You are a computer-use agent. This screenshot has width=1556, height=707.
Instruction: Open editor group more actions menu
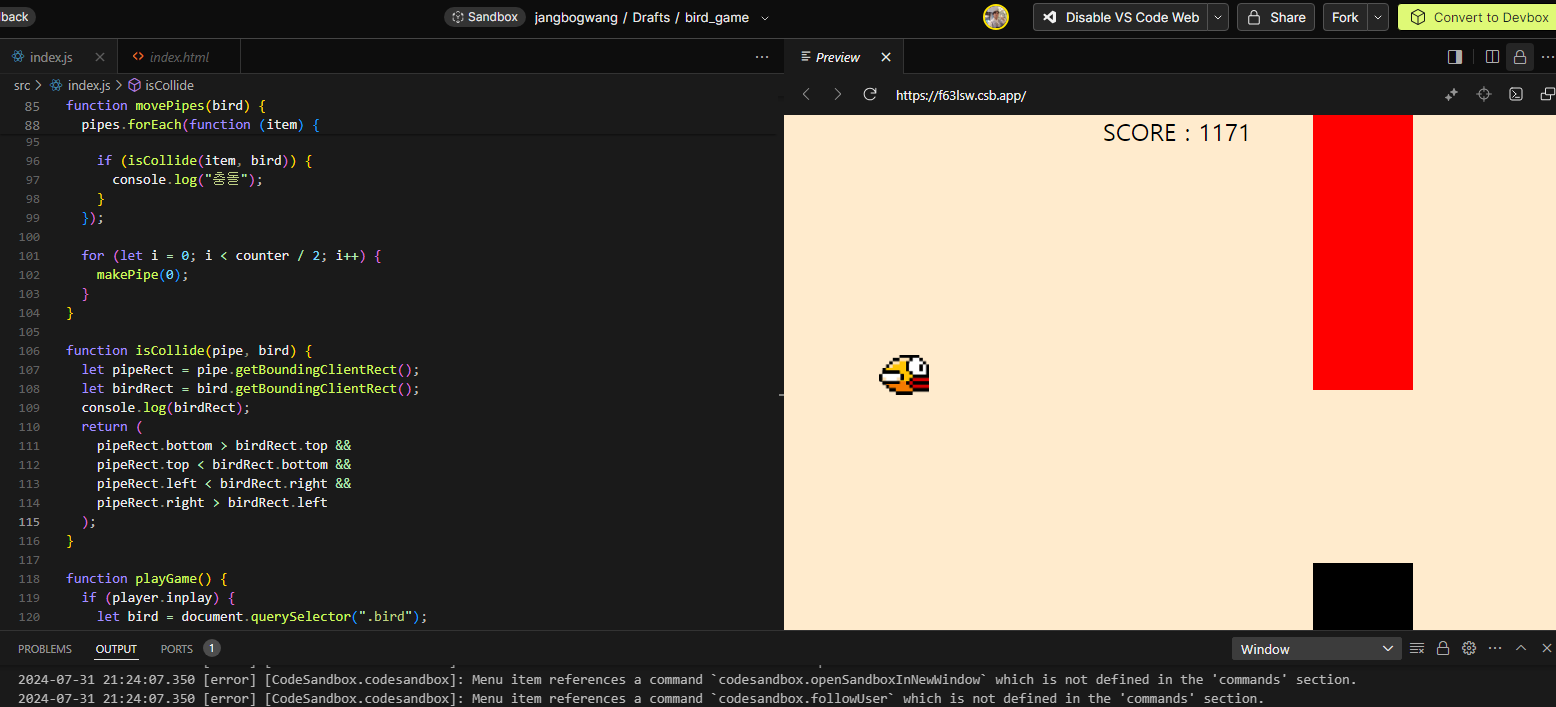pyautogui.click(x=762, y=57)
